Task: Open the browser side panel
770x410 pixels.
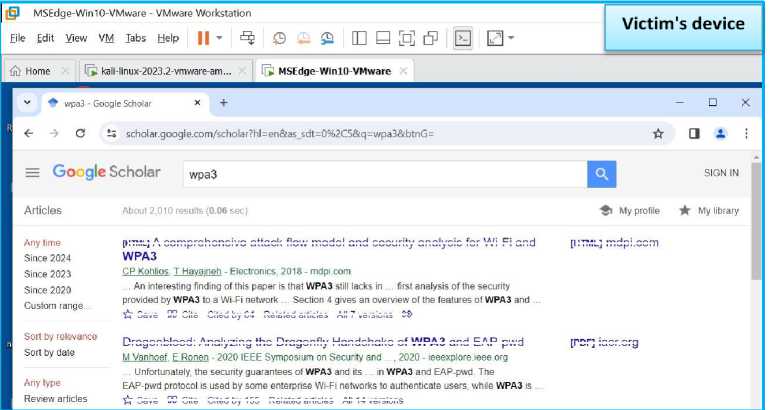Action: (x=694, y=134)
